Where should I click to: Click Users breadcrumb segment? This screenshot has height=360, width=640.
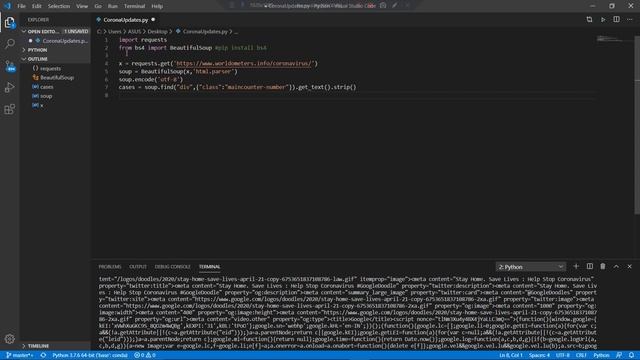coord(115,31)
